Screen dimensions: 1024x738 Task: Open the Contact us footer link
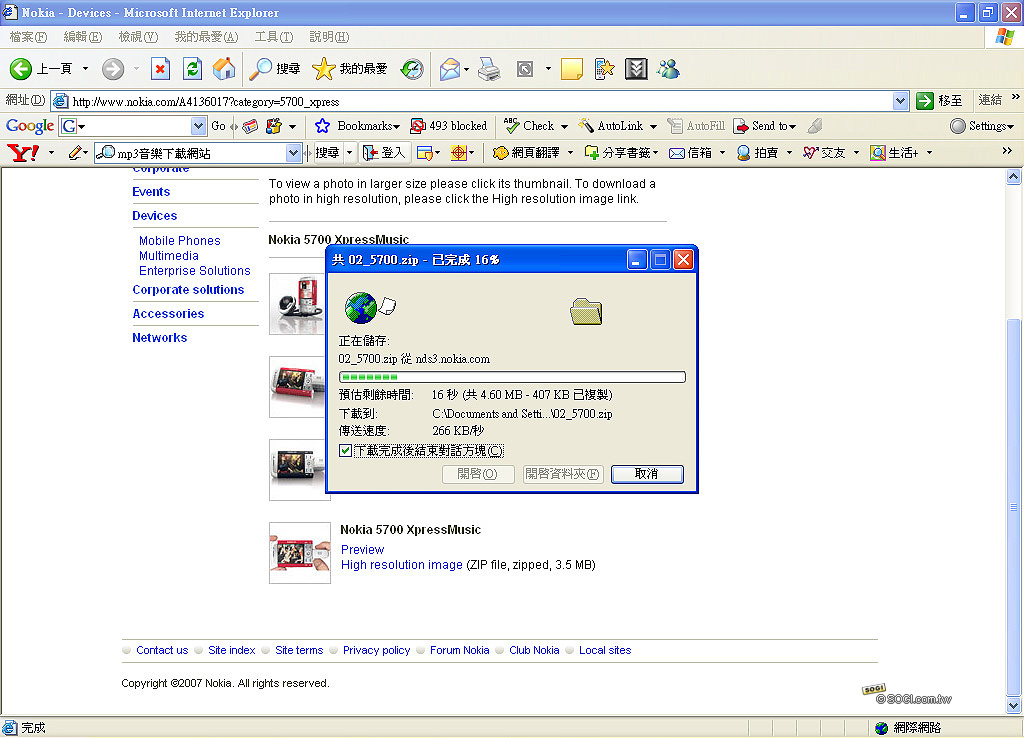(162, 650)
